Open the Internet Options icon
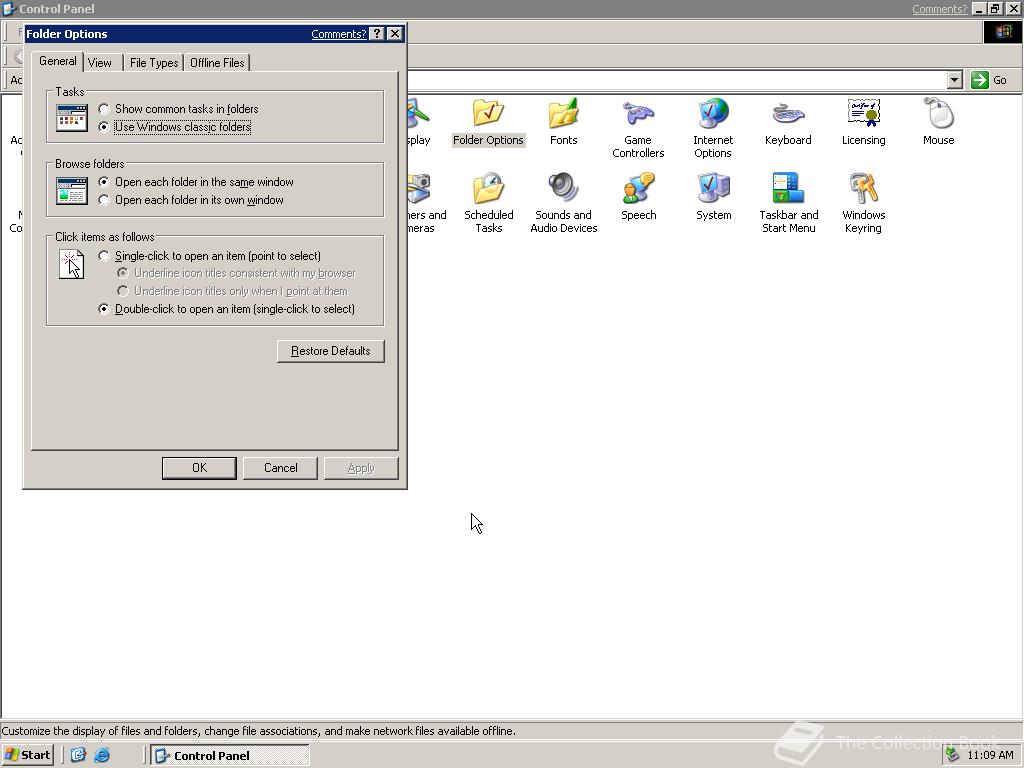This screenshot has height=768, width=1024. 712,128
